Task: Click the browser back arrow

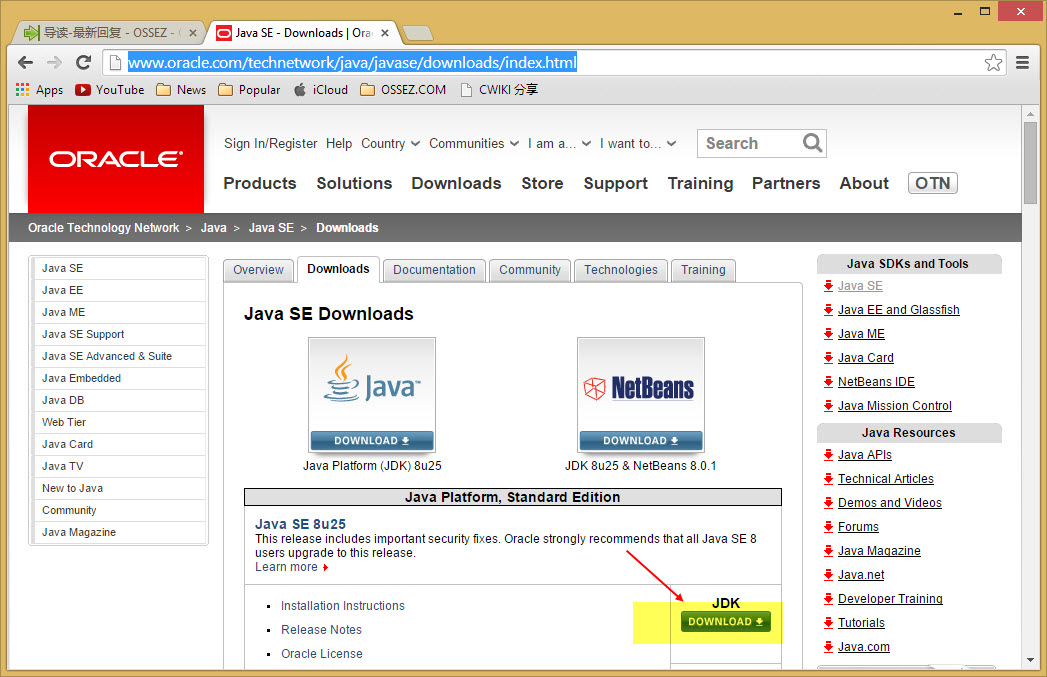Action: pyautogui.click(x=25, y=63)
